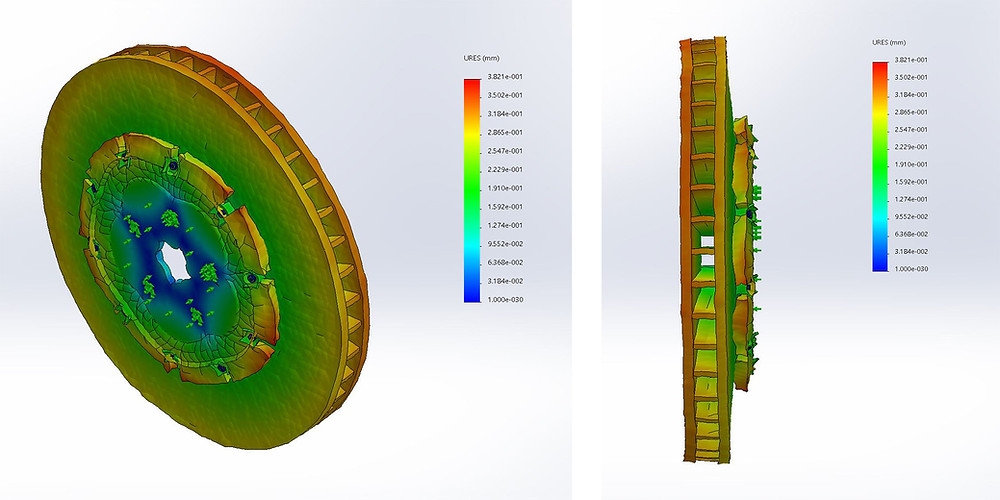
Task: Click 1.000e-030 minimum in isometric view legend
Action: (507, 300)
